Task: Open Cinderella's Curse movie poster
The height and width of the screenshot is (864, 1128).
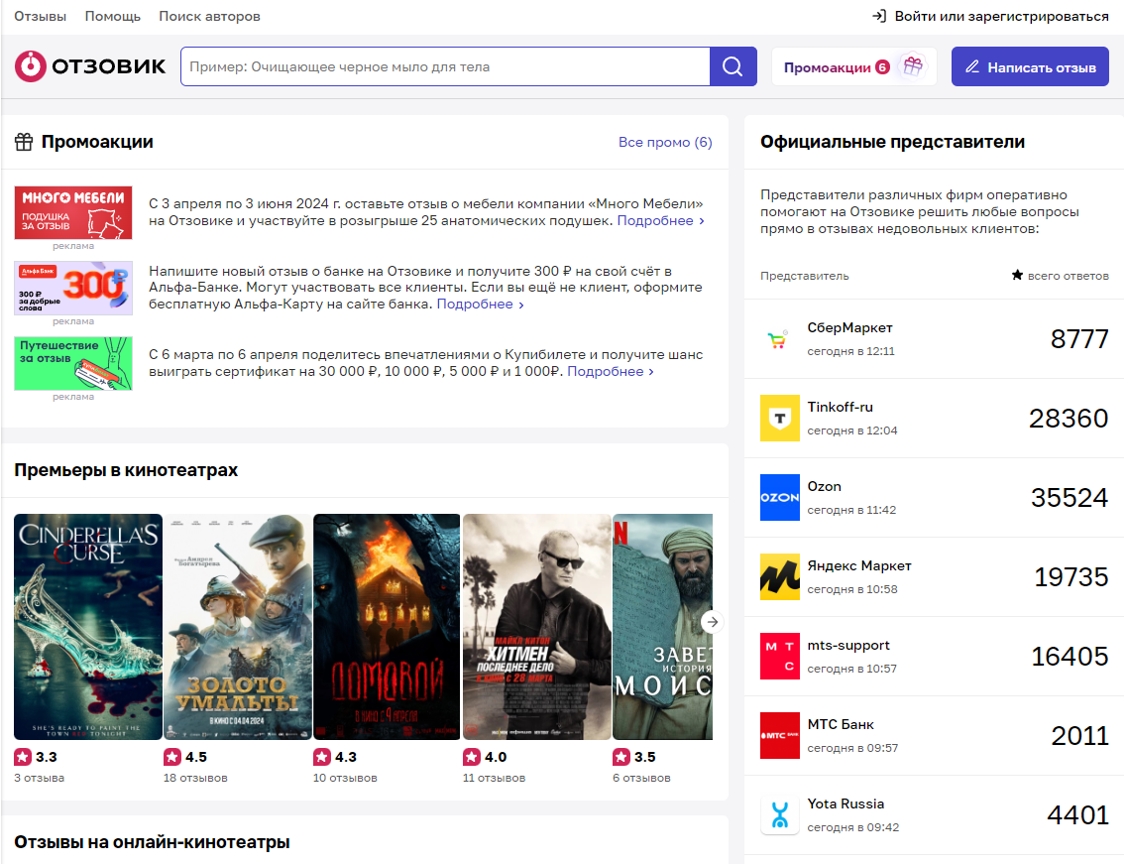Action: click(x=88, y=627)
